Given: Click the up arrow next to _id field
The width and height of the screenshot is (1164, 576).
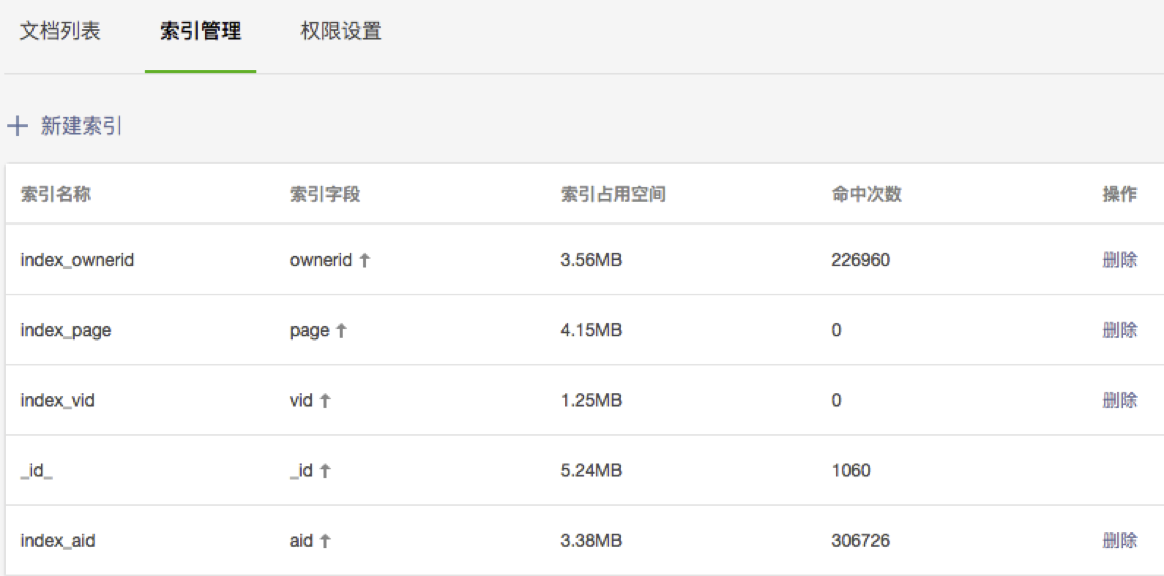Looking at the screenshot, I should 324,471.
